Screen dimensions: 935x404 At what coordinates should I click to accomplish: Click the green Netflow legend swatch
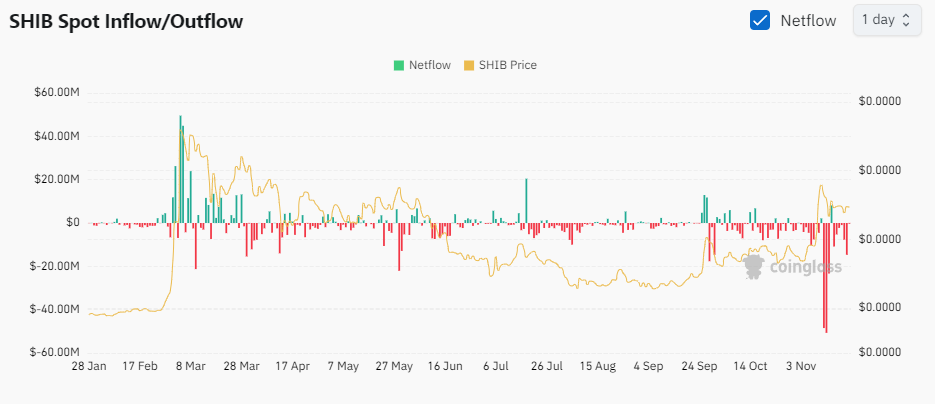click(398, 66)
